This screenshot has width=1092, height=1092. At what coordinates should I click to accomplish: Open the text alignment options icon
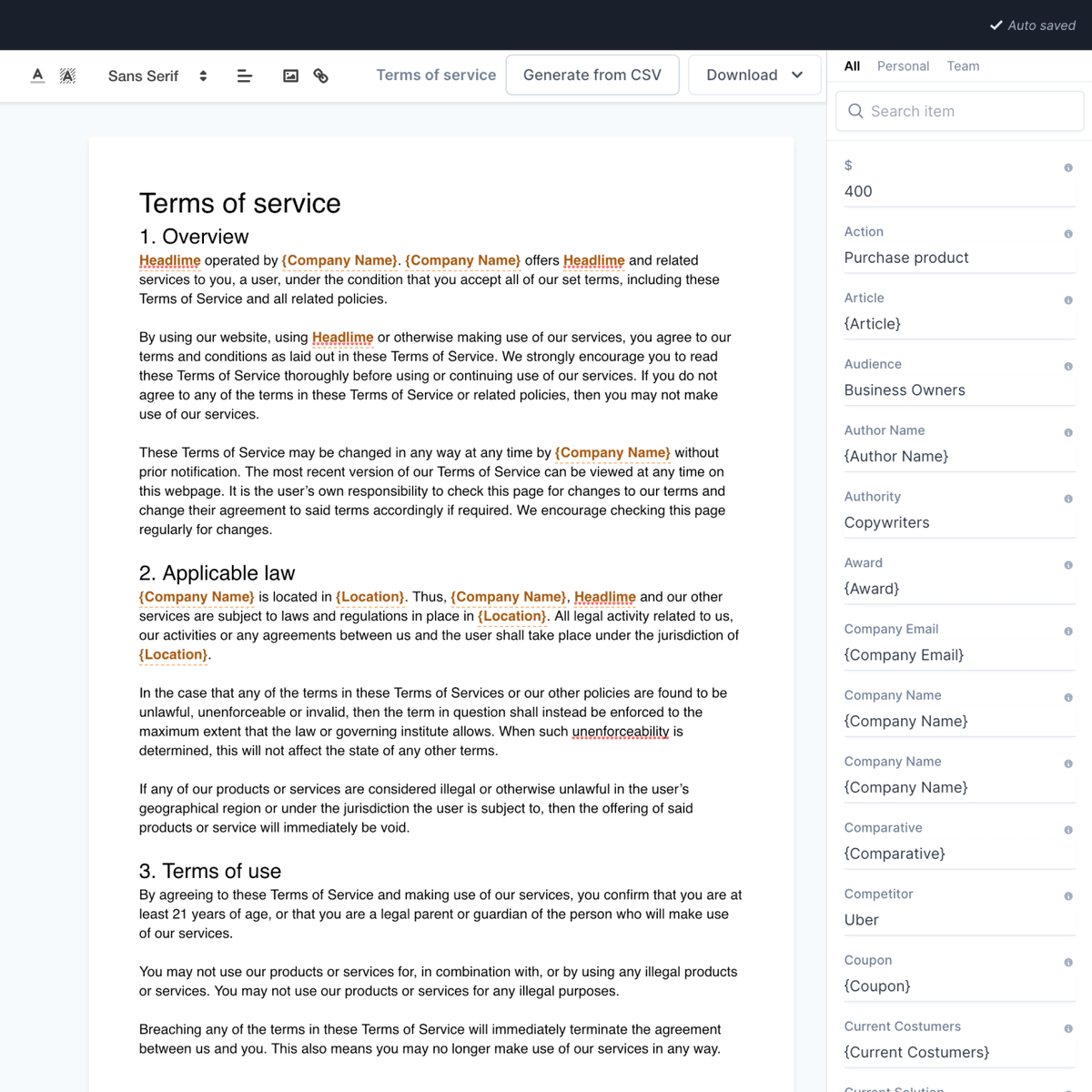tap(245, 76)
